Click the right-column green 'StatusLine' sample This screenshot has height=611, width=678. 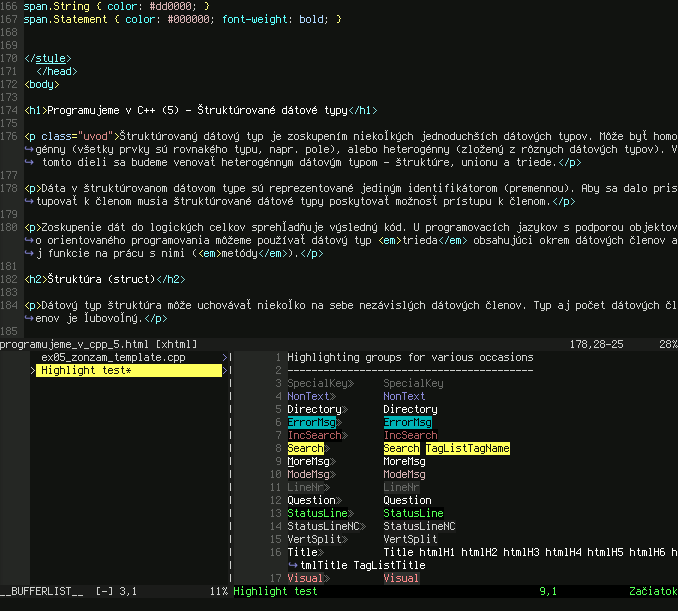pos(413,513)
